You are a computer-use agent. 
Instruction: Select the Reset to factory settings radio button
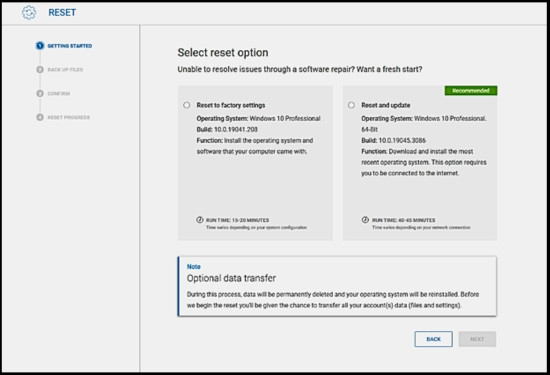click(187, 105)
